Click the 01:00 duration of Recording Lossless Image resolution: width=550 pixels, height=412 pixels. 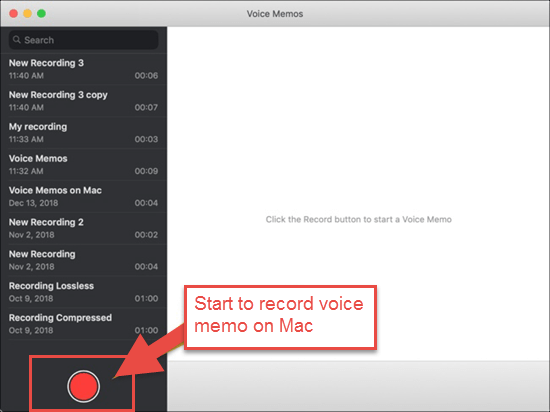(x=146, y=298)
